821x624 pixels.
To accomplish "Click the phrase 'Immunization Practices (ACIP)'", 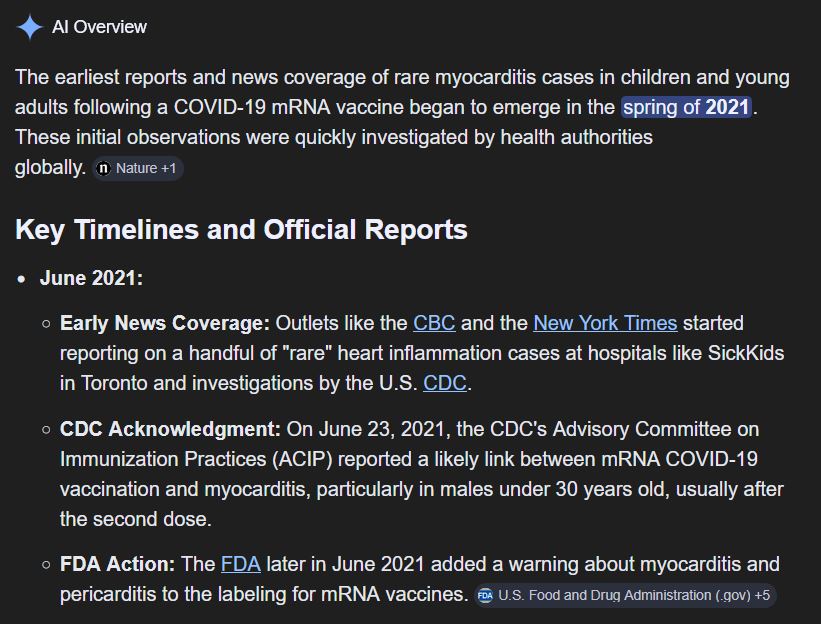I will point(196,459).
